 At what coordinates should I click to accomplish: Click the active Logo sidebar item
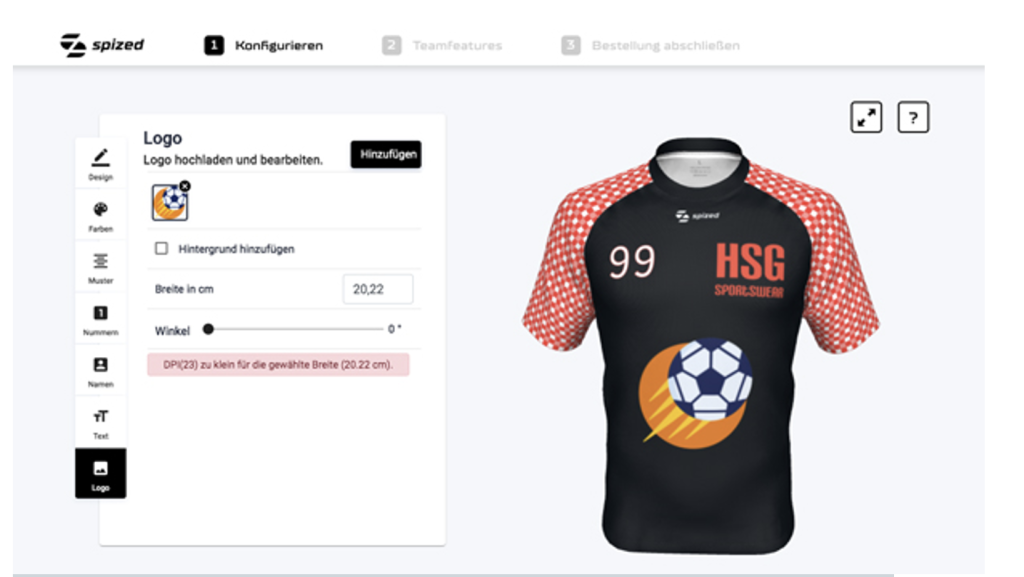click(x=101, y=474)
